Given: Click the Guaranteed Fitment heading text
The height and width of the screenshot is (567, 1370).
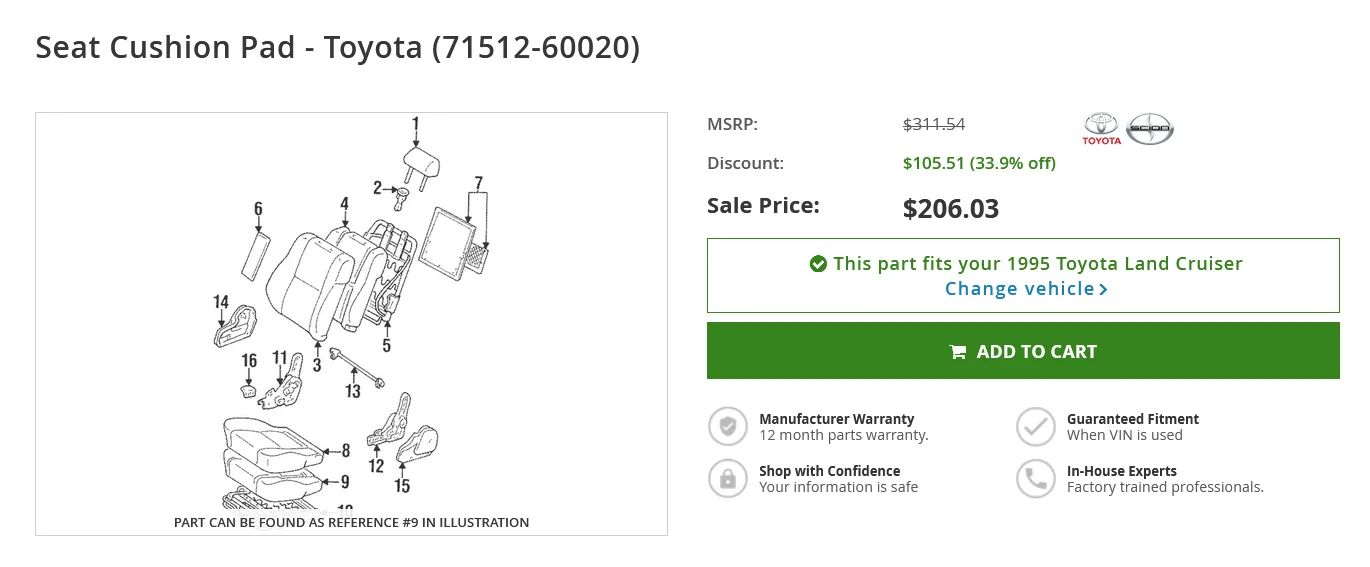Looking at the screenshot, I should point(1133,419).
